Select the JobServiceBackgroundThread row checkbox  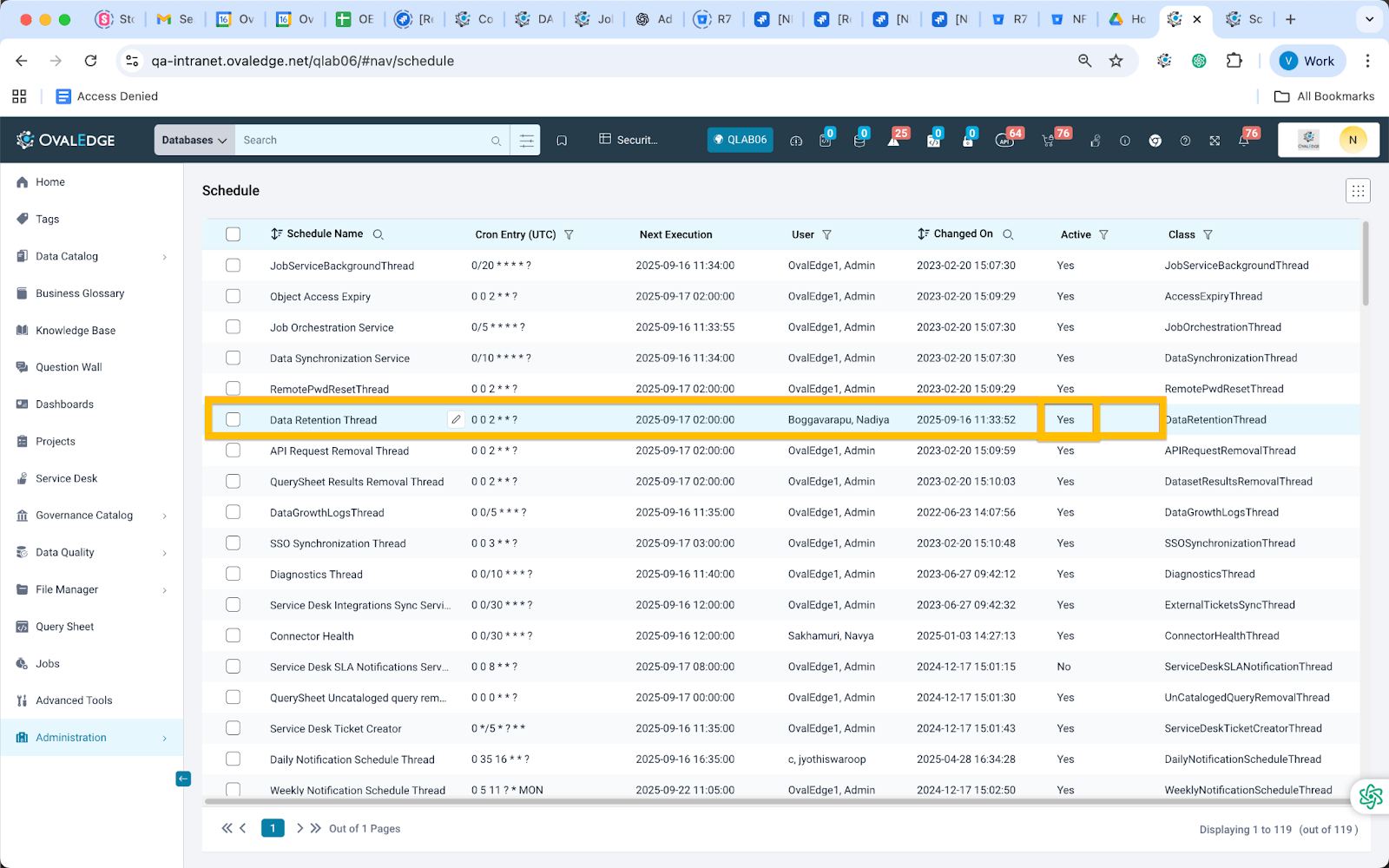coord(233,266)
